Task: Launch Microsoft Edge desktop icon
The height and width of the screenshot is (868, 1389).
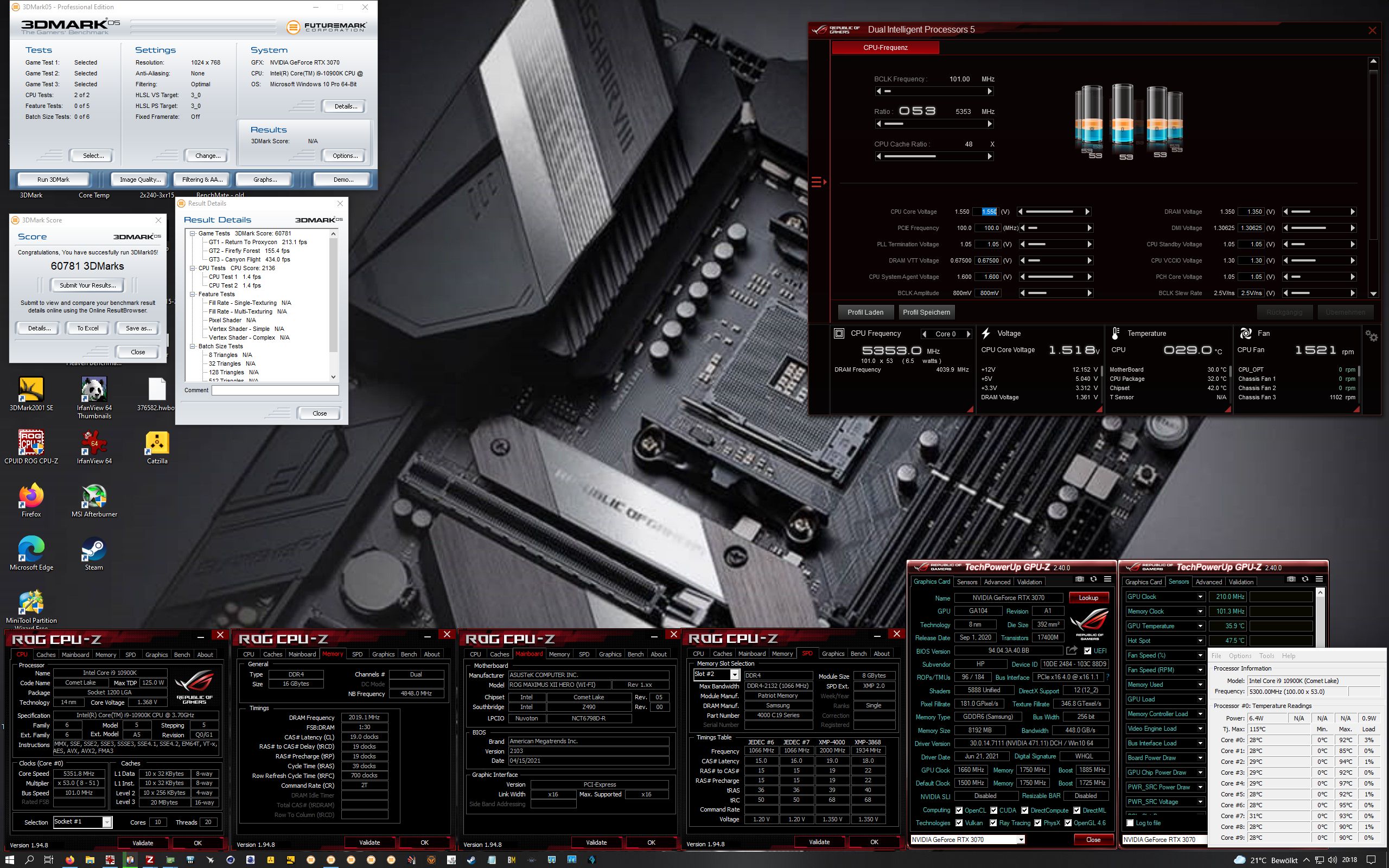Action: click(x=31, y=553)
